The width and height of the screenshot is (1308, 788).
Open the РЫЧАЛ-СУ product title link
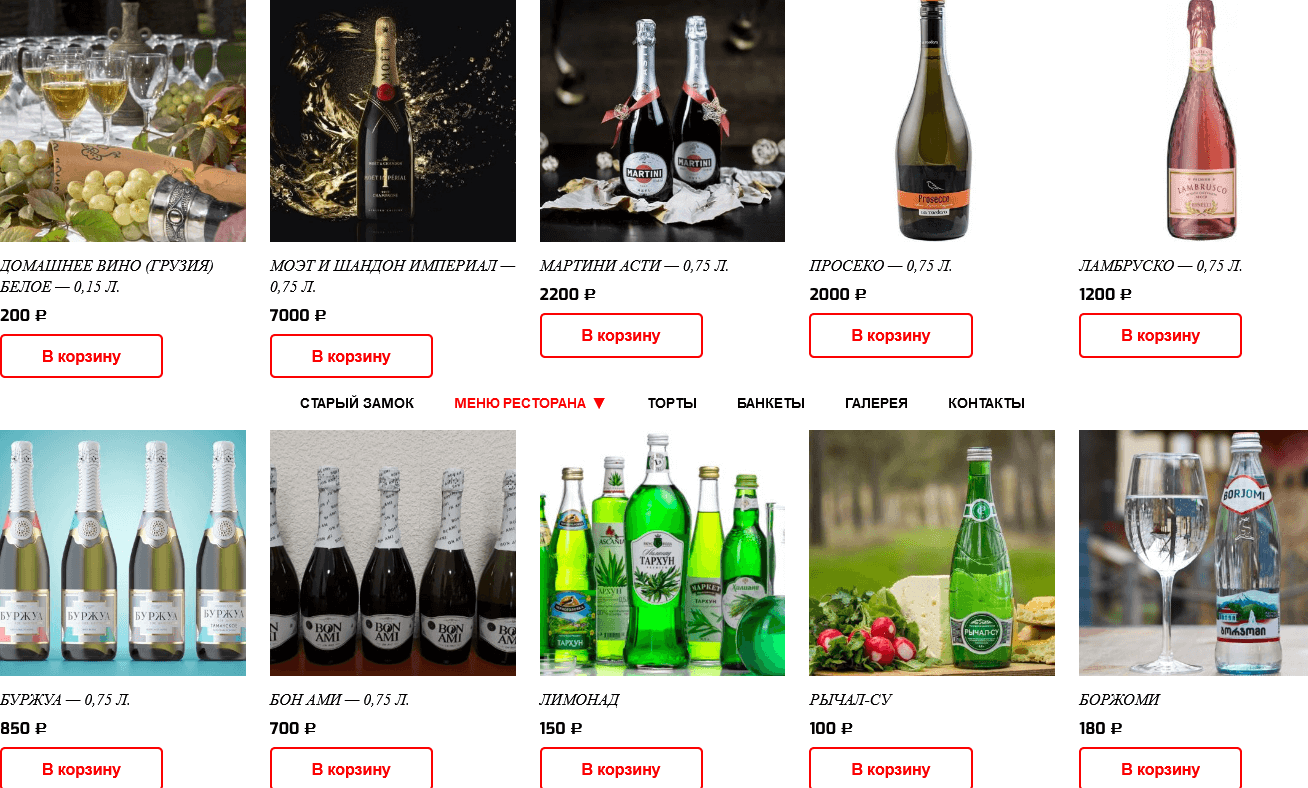pyautogui.click(x=850, y=700)
